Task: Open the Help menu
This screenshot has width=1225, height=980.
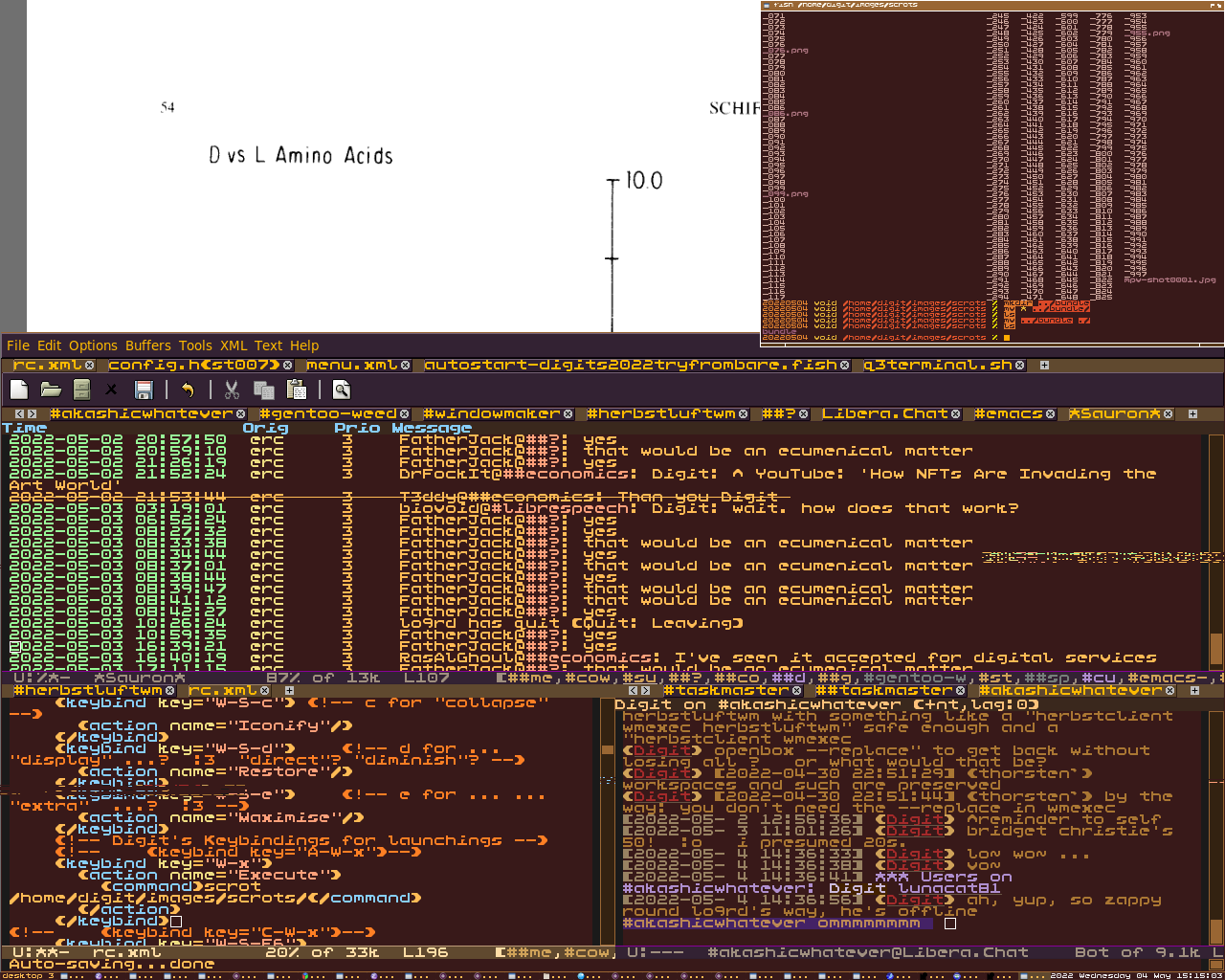Action: click(304, 345)
